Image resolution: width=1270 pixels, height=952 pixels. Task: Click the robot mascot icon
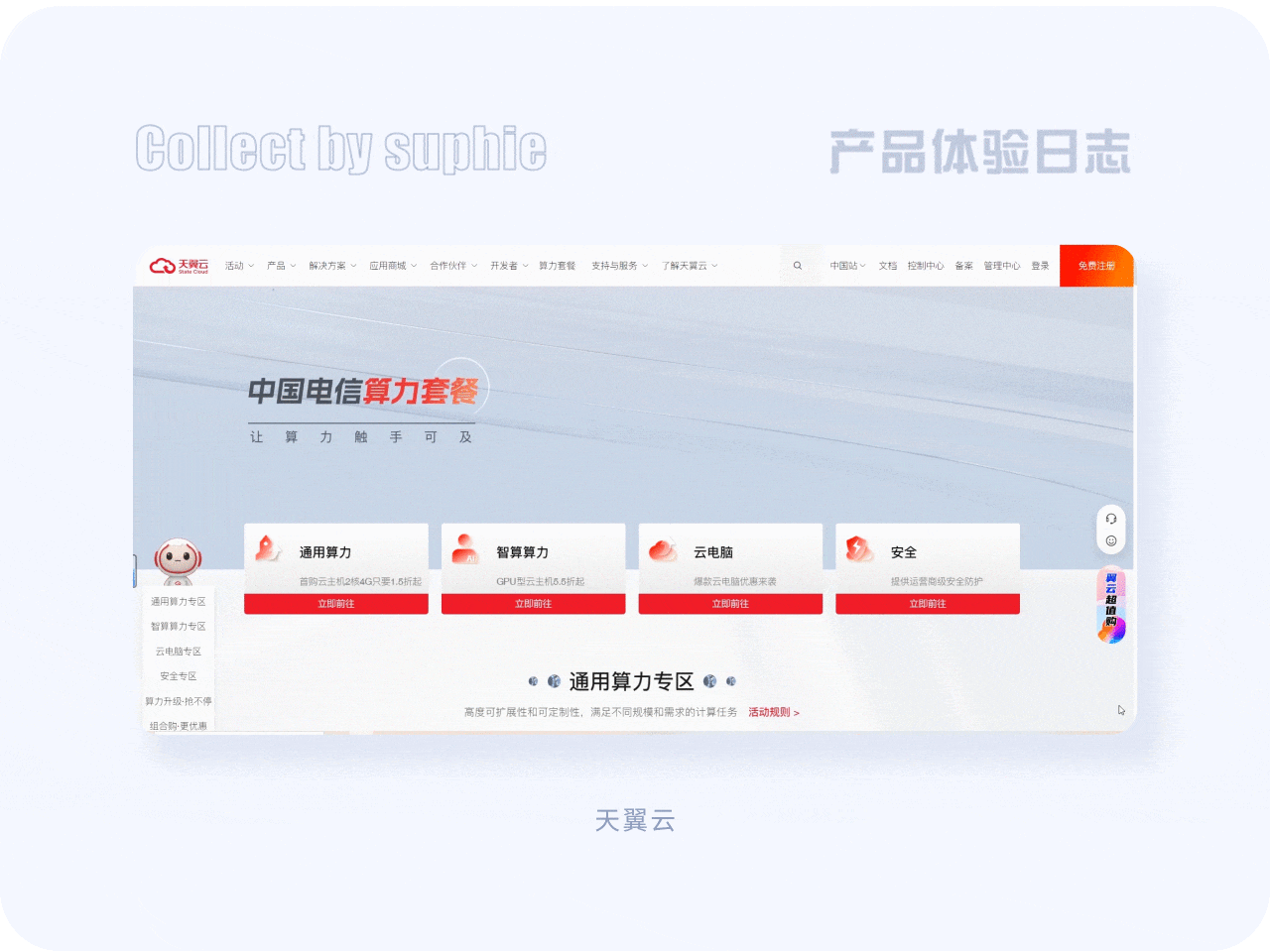point(178,561)
